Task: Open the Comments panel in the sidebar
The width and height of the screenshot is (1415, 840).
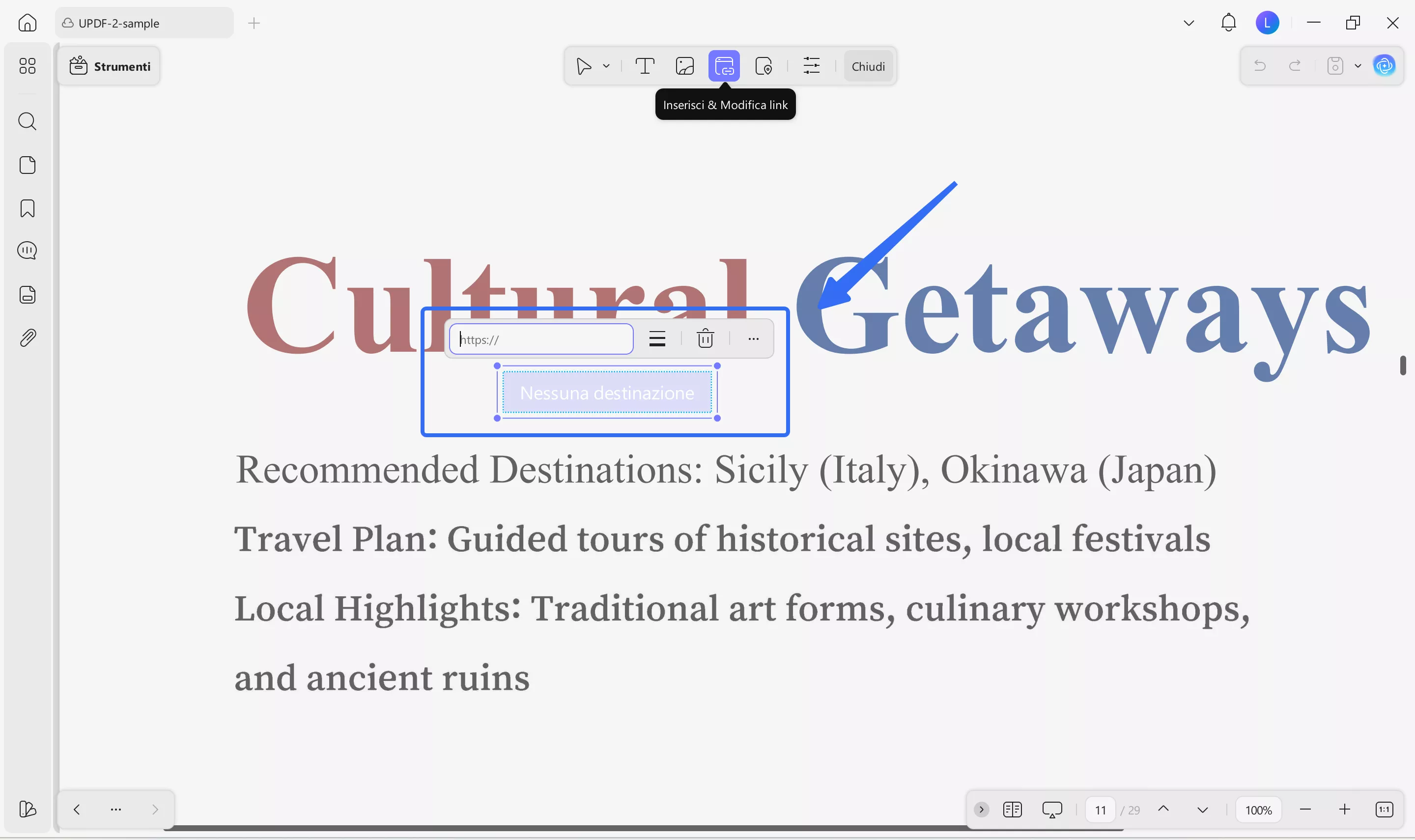Action: [x=27, y=250]
